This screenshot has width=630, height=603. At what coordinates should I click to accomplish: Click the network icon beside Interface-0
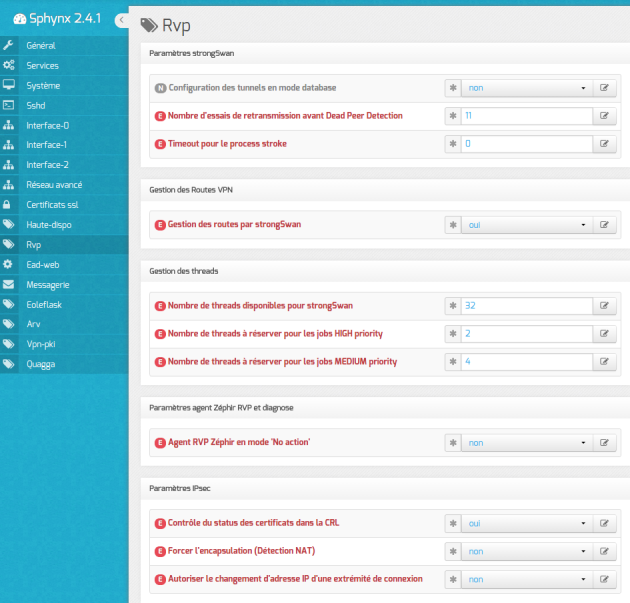click(x=8, y=125)
